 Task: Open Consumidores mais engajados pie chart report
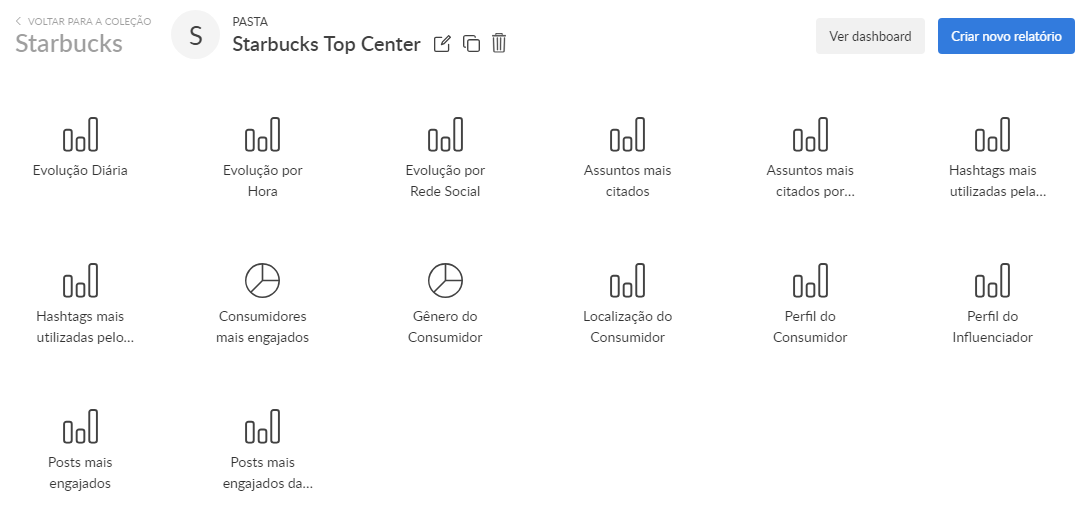[262, 281]
